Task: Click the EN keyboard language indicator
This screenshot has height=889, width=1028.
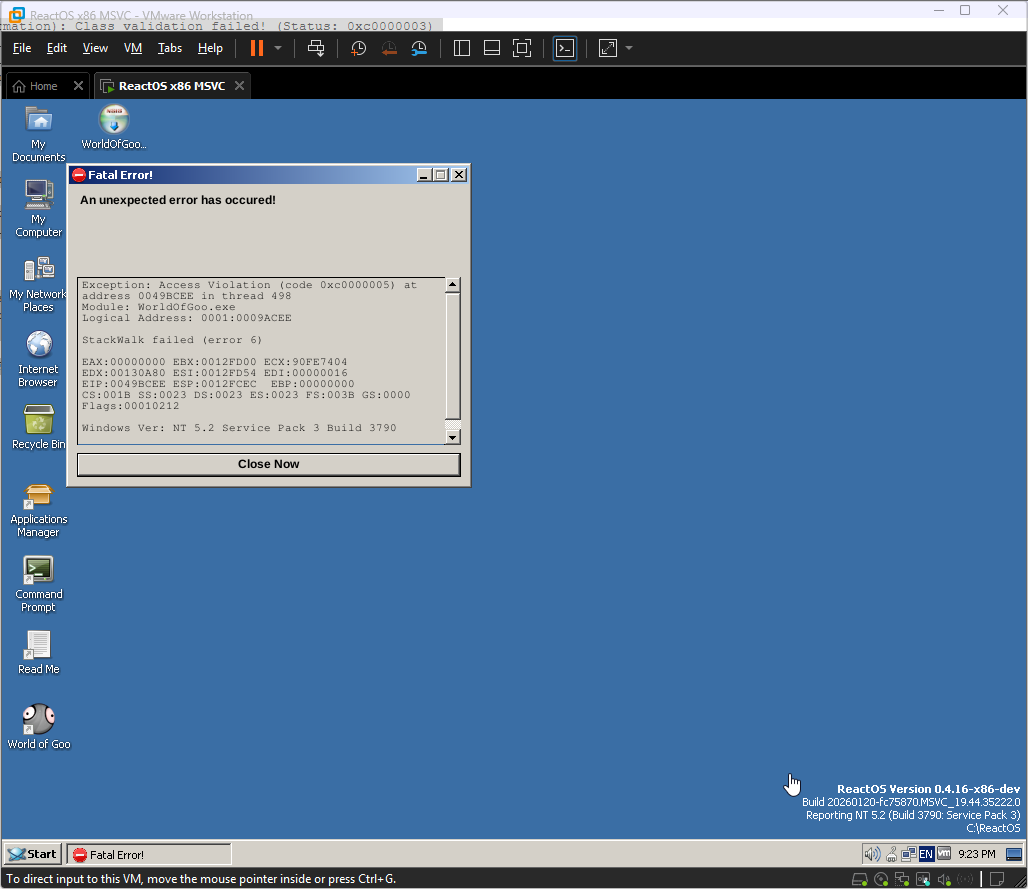Action: point(926,854)
